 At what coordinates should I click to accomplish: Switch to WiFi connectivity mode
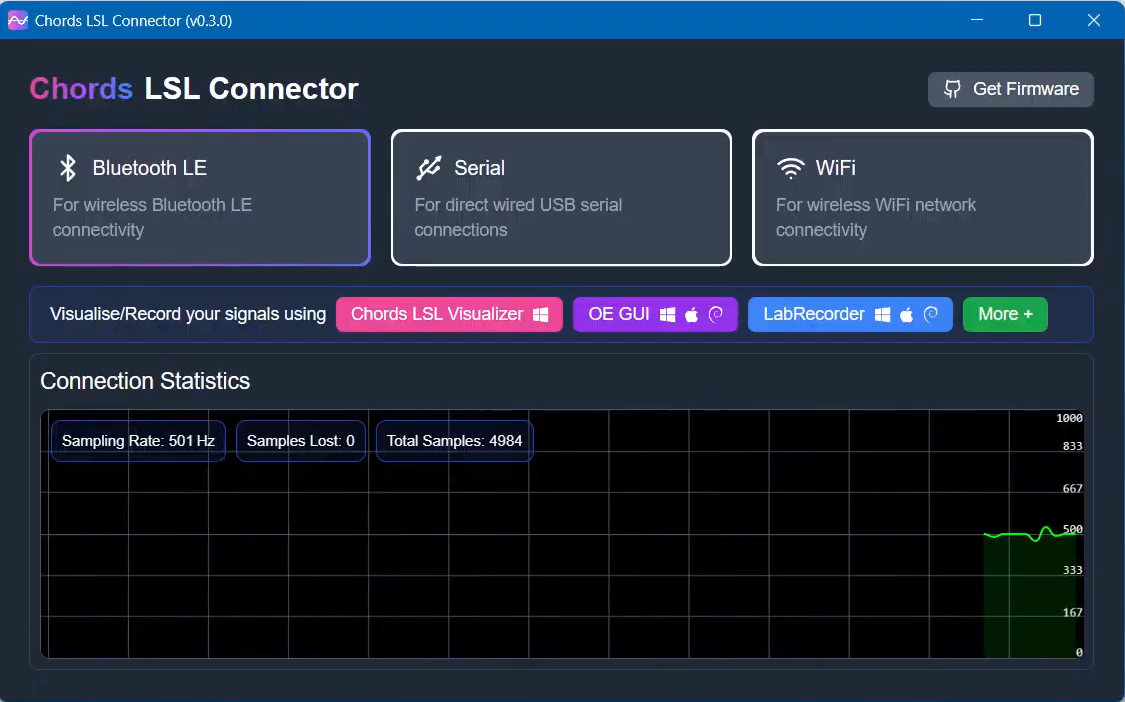click(x=922, y=198)
